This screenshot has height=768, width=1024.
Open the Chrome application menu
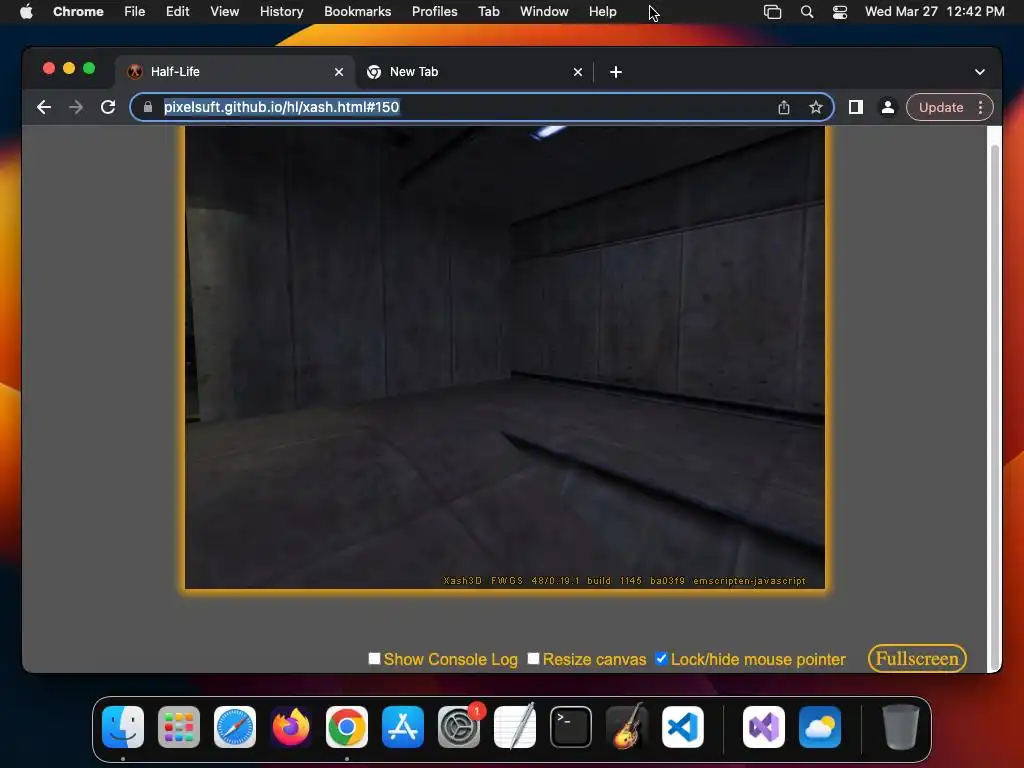point(78,12)
